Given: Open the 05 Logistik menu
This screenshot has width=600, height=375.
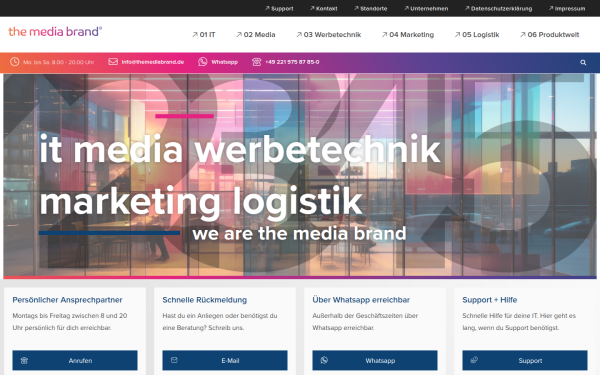Looking at the screenshot, I should pos(477,34).
